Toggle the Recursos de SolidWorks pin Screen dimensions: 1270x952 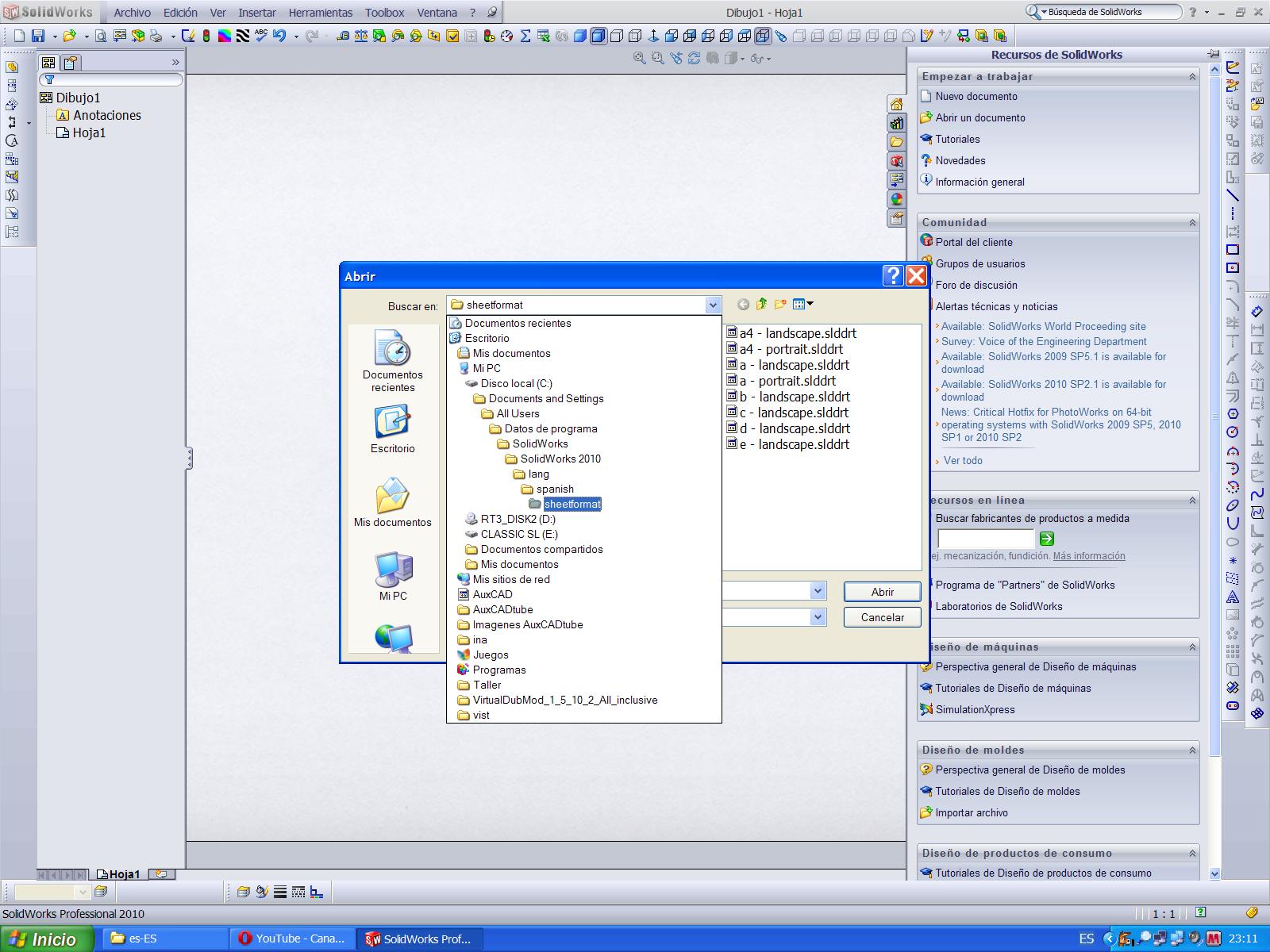1213,54
